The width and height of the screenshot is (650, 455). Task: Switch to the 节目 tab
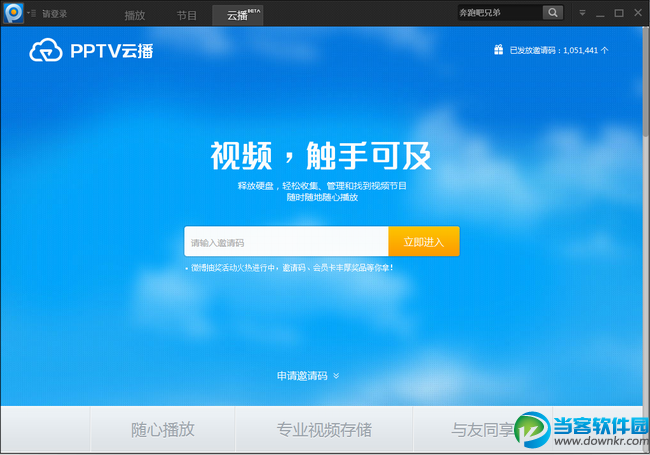click(x=187, y=15)
